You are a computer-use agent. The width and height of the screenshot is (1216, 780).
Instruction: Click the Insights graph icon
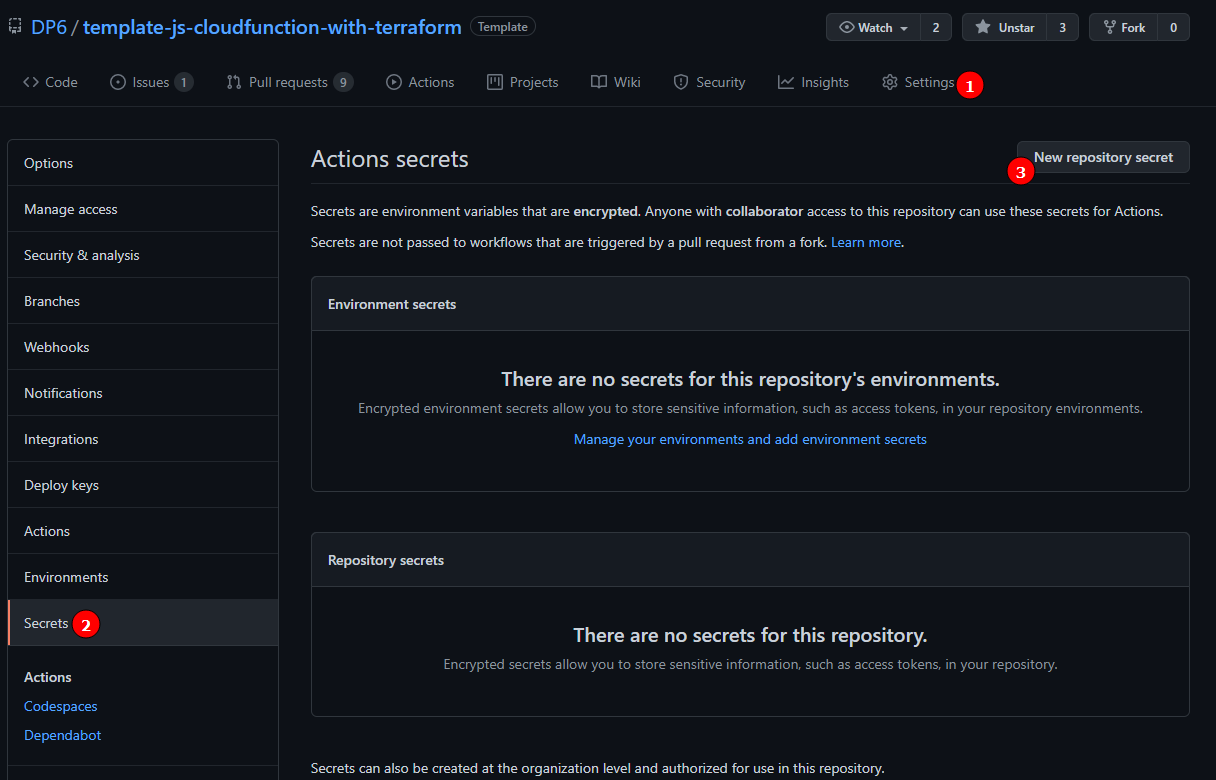[x=786, y=82]
